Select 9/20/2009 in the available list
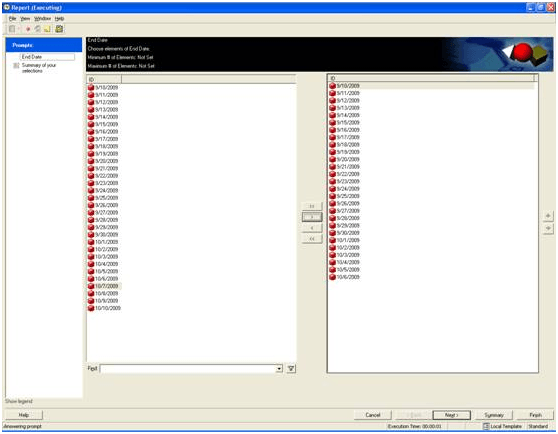Screen dimensions: 558x434 (106, 161)
